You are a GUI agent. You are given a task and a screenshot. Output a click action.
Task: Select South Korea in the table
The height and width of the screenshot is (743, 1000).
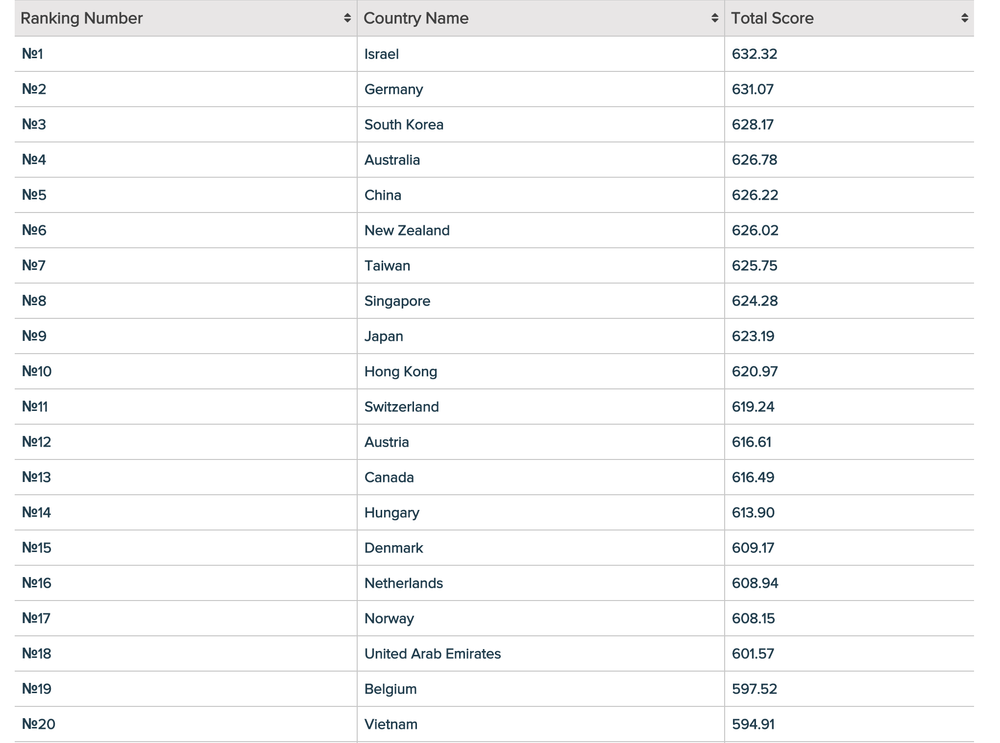point(404,125)
